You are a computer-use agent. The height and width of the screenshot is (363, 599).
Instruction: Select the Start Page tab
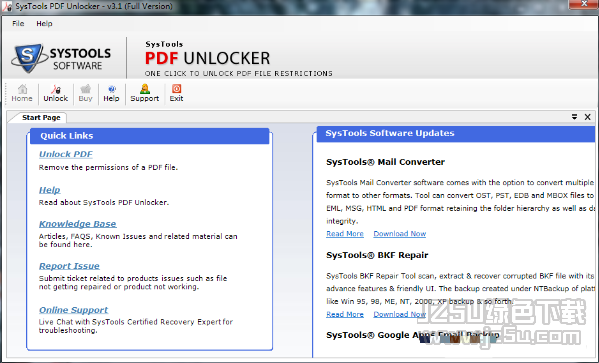point(41,117)
